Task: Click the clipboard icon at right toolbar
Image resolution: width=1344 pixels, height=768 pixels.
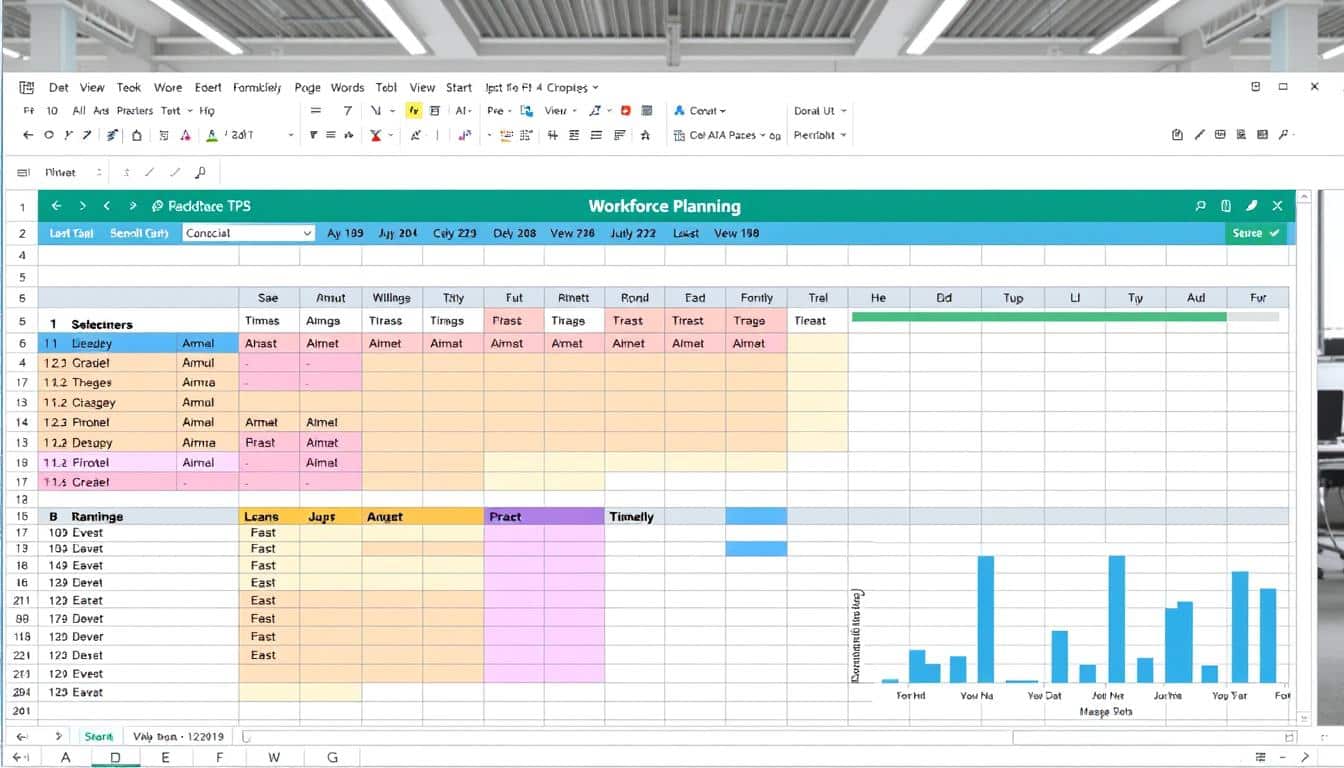Action: (x=1177, y=134)
